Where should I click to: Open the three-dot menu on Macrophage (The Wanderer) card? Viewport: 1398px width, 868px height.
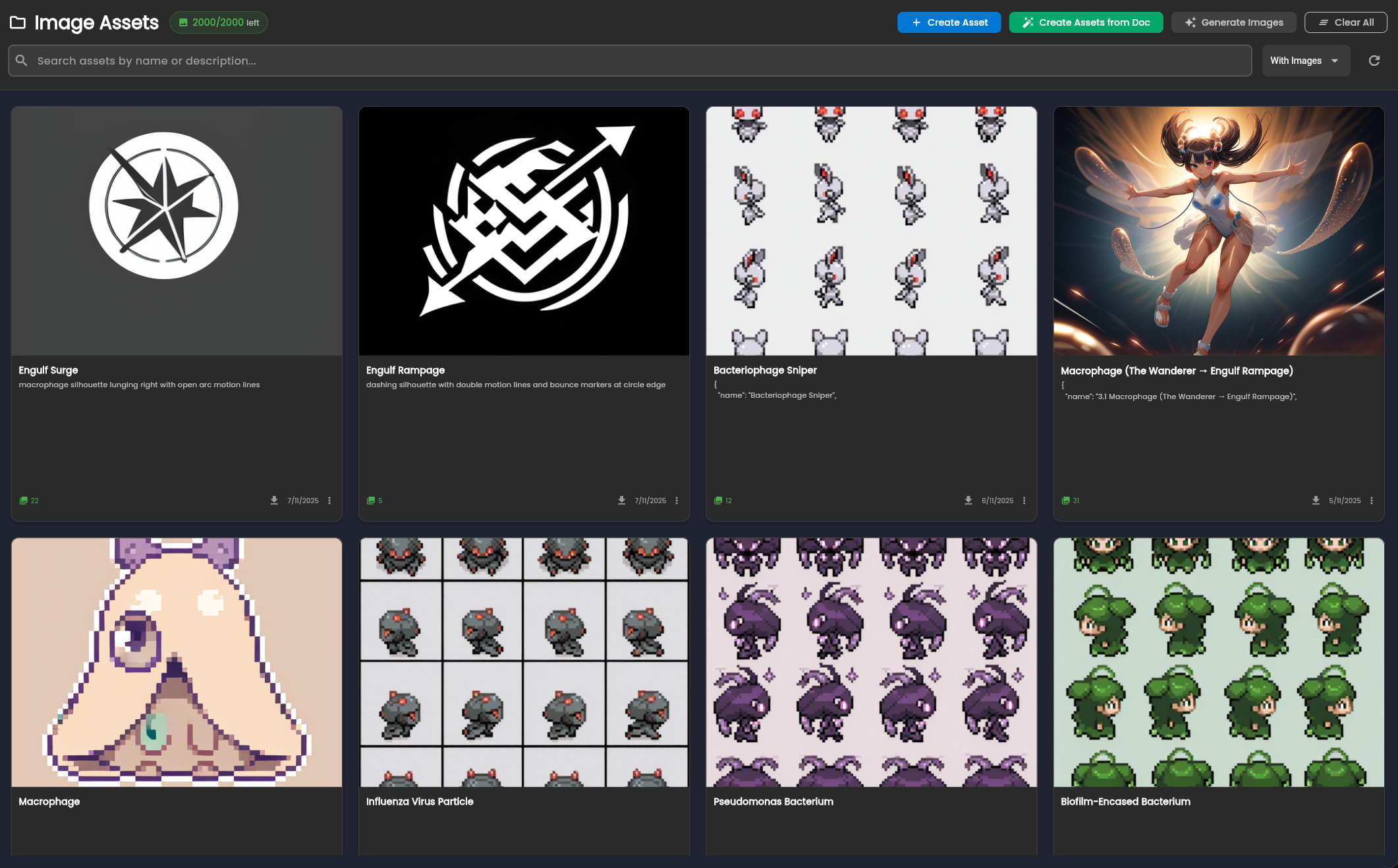pyautogui.click(x=1372, y=501)
